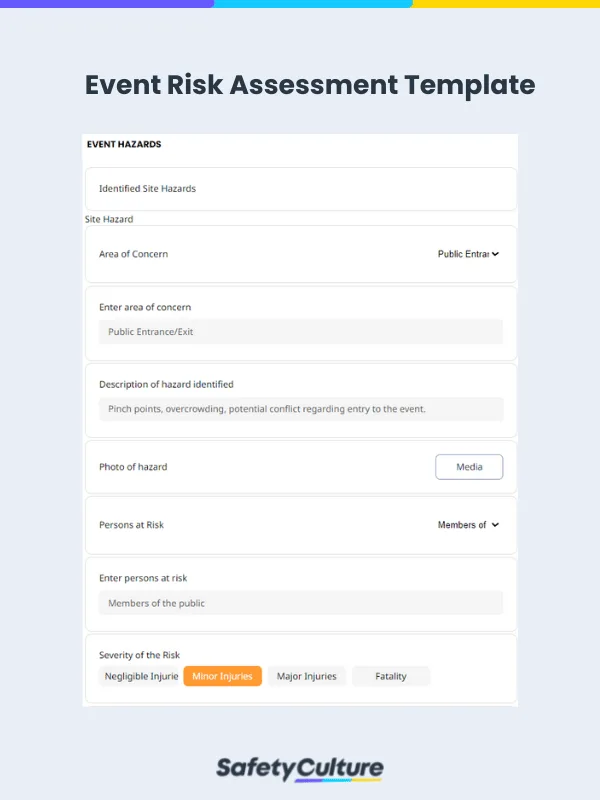The image size is (600, 800).
Task: Select the Fatality severity option
Action: coord(390,676)
